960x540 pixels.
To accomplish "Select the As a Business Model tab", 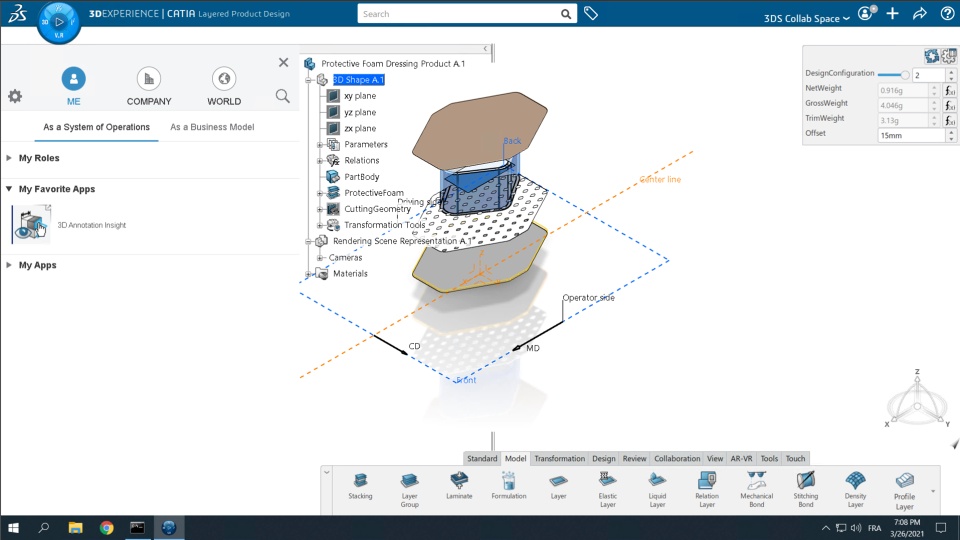I will coord(212,127).
